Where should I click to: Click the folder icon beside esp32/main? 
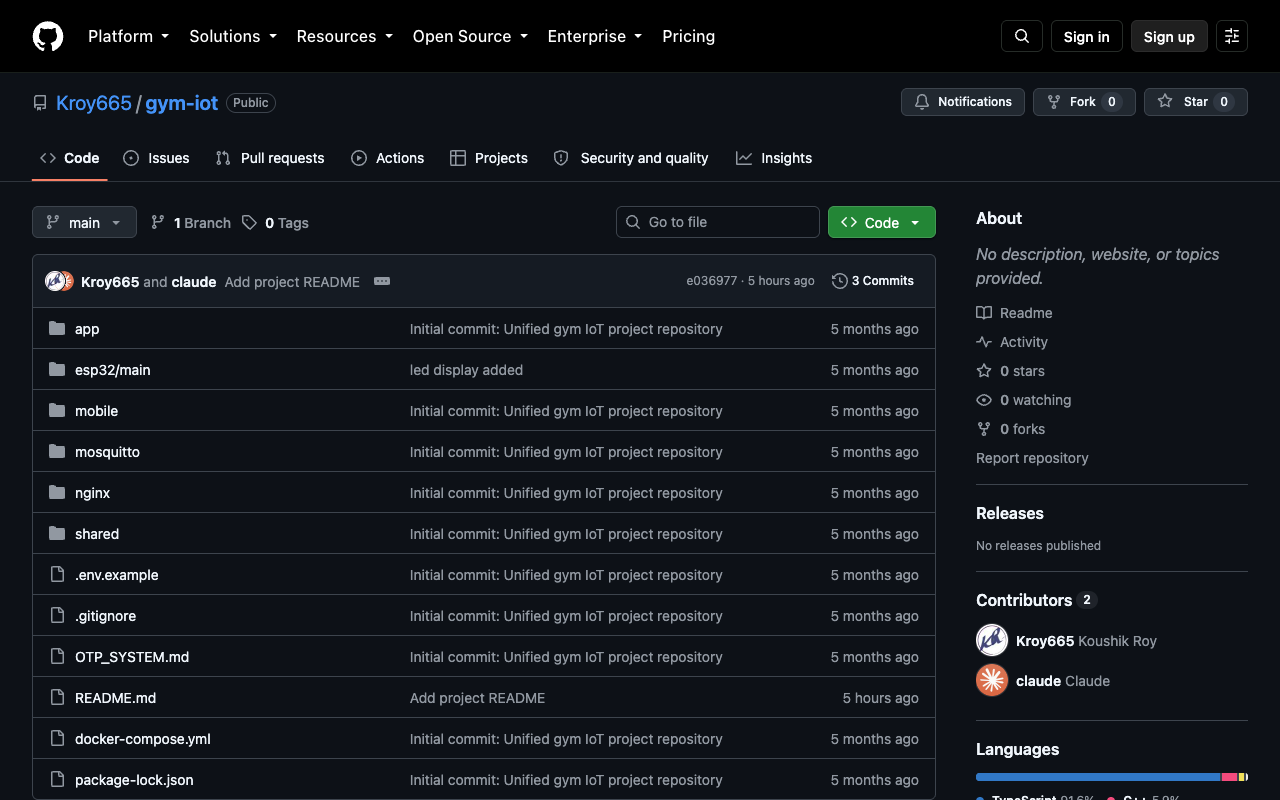point(57,370)
